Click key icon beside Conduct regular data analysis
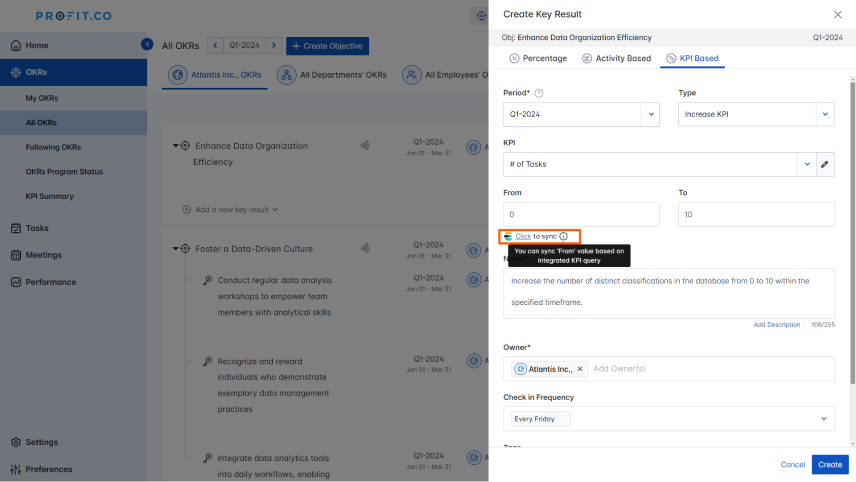The height and width of the screenshot is (482, 856). click(207, 280)
